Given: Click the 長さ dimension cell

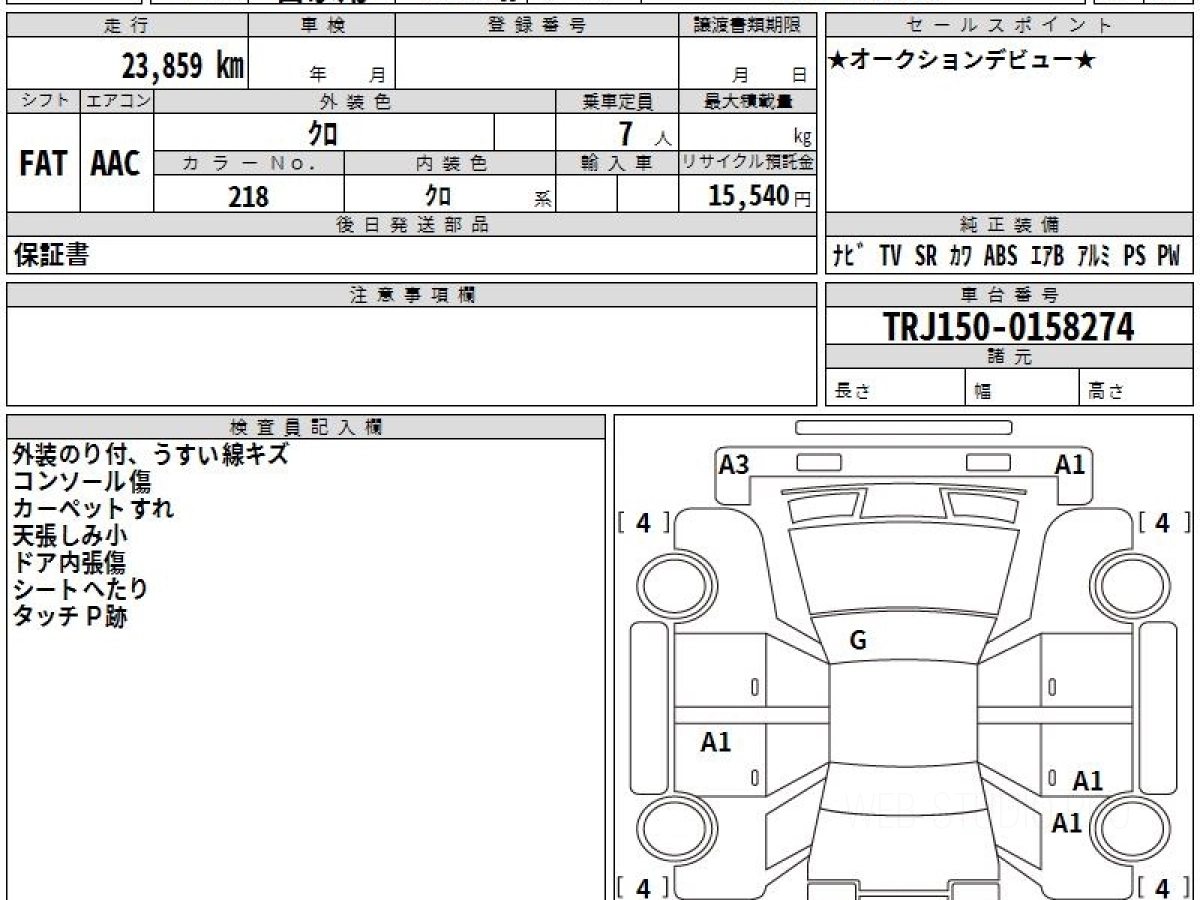Looking at the screenshot, I should pyautogui.click(x=896, y=388).
